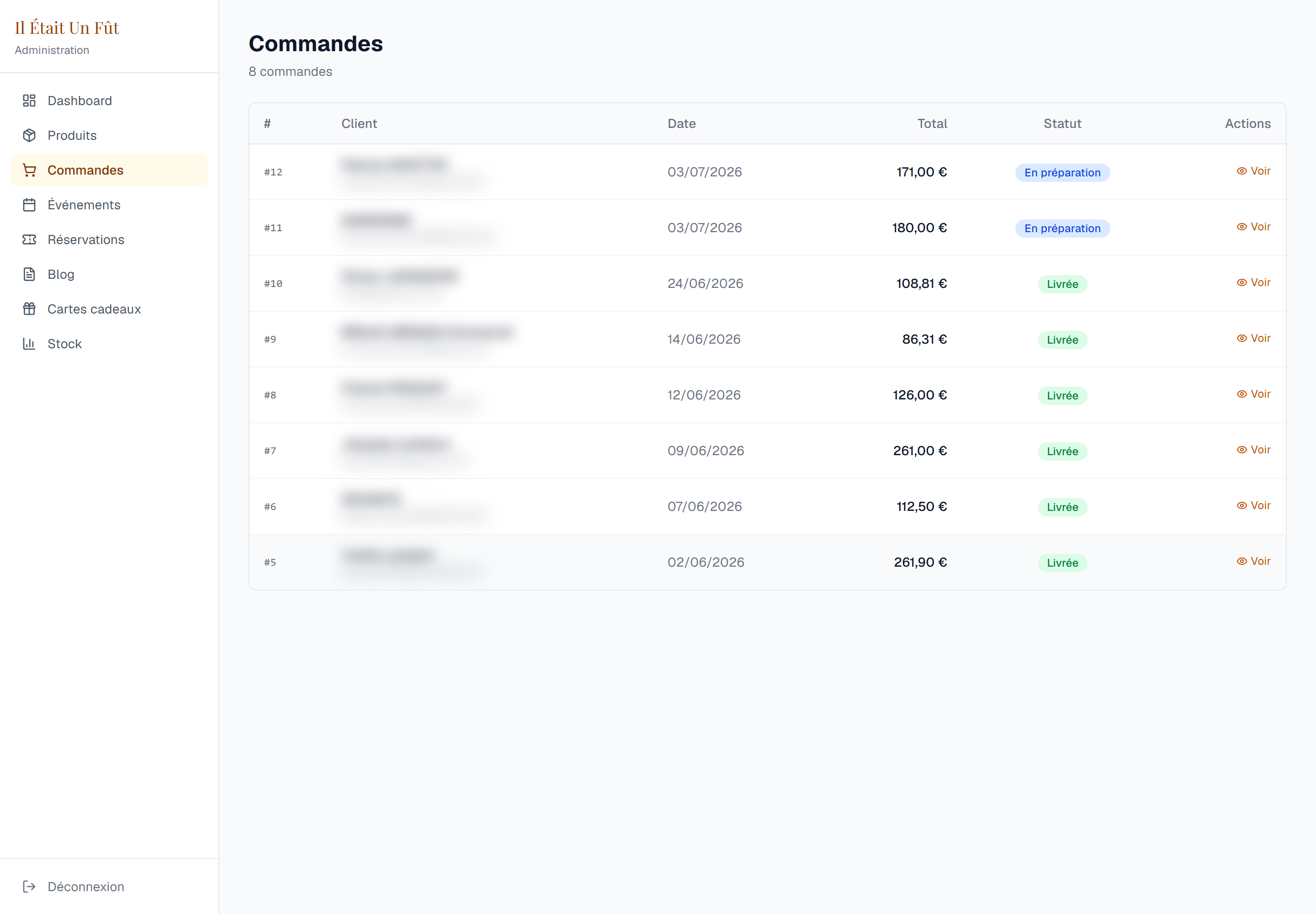Click the Commandes shopping cart icon
The height and width of the screenshot is (914, 1316).
click(x=29, y=170)
